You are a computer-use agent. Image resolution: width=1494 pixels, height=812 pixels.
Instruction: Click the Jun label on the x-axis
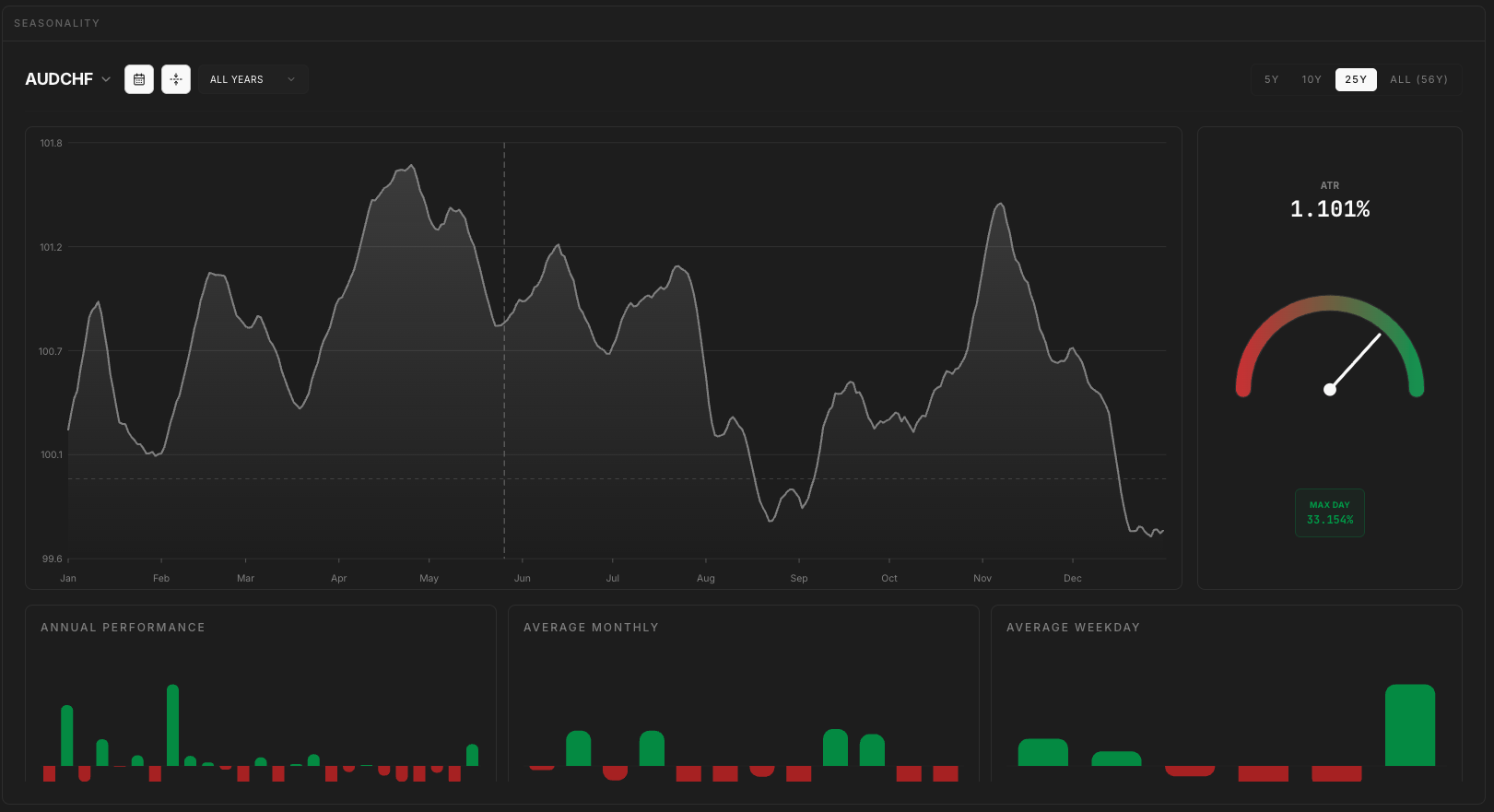pos(523,579)
